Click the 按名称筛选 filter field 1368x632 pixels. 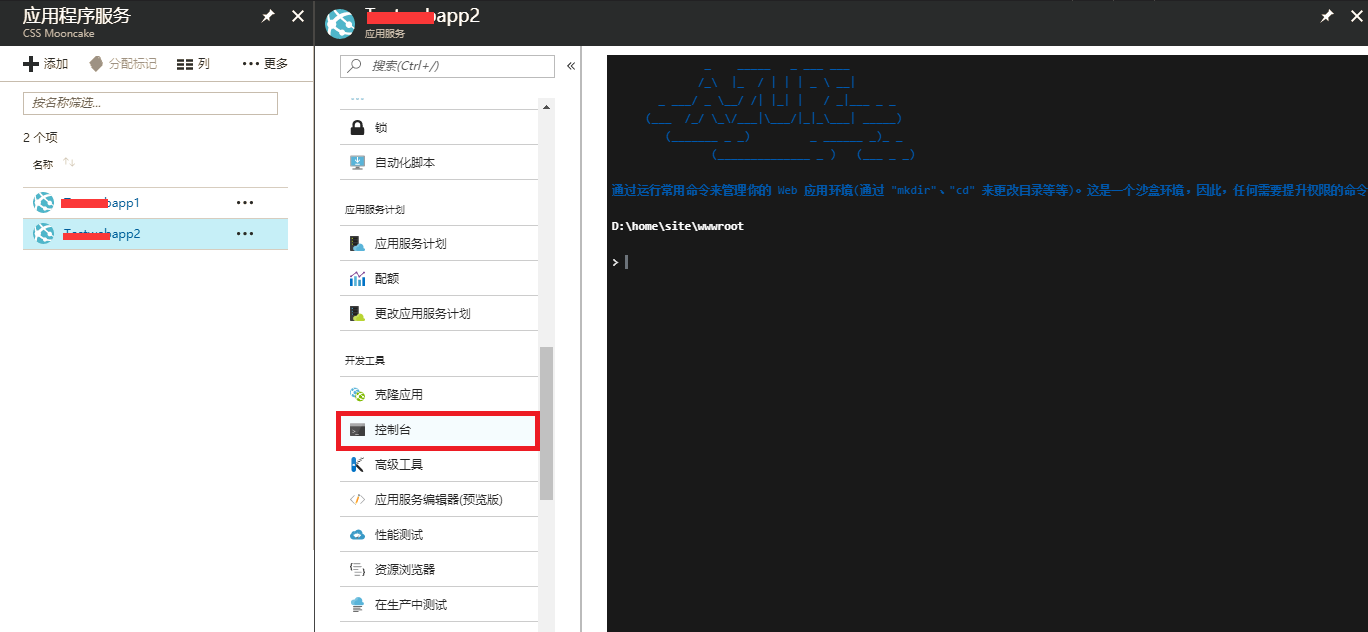pyautogui.click(x=150, y=103)
